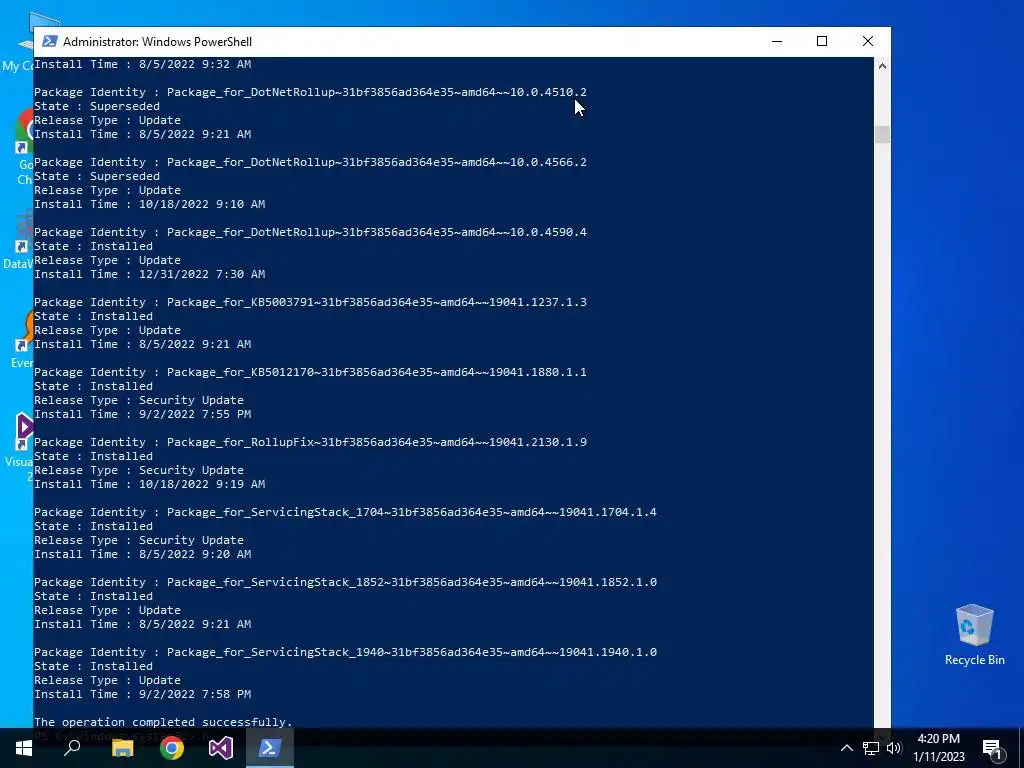The image size is (1024, 768).
Task: Open Visual Studio from the taskbar
Action: coord(221,748)
